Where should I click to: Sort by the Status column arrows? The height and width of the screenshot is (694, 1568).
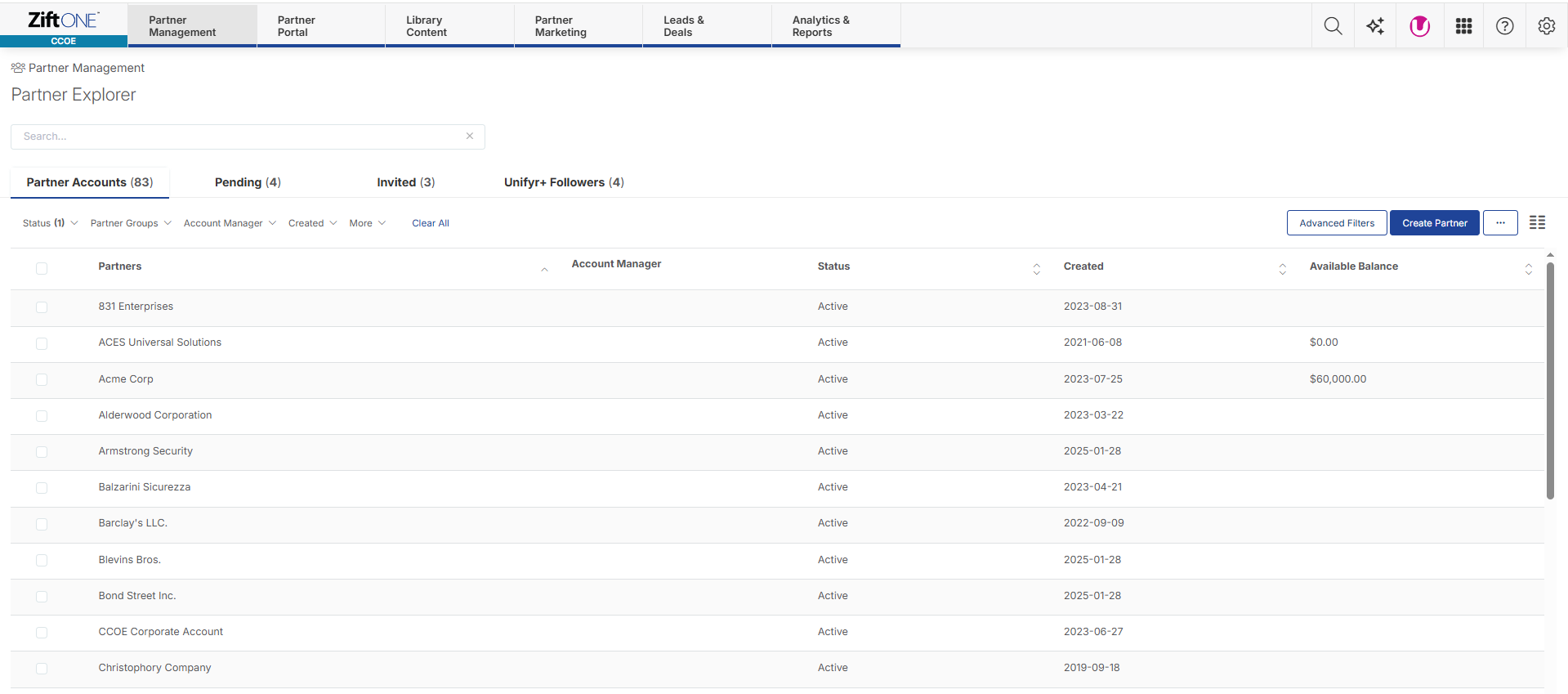[1036, 269]
